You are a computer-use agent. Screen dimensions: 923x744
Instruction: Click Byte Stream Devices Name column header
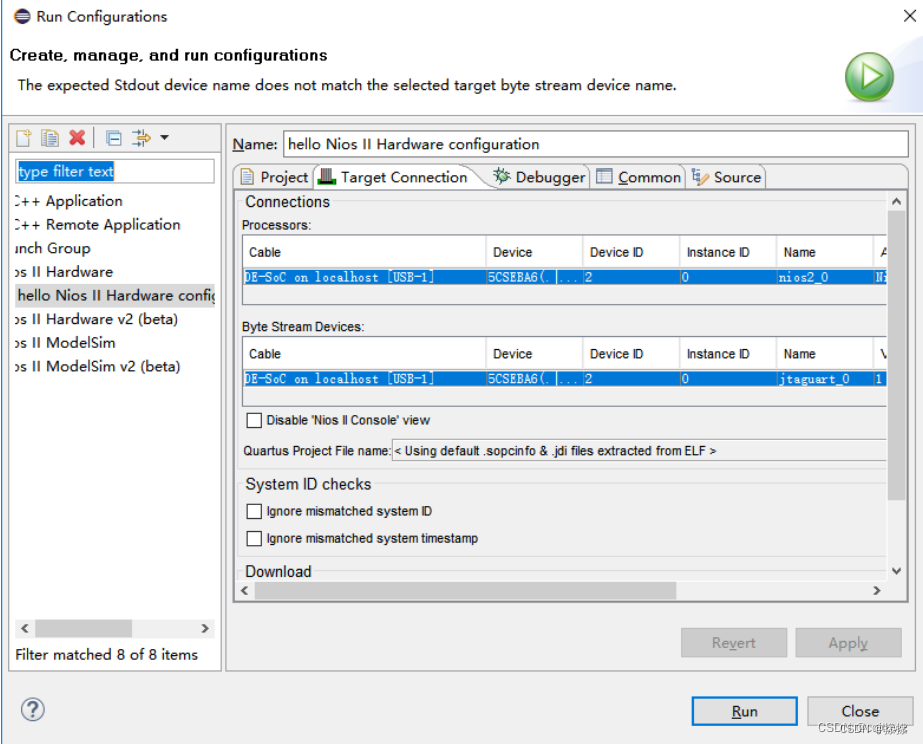coord(825,354)
